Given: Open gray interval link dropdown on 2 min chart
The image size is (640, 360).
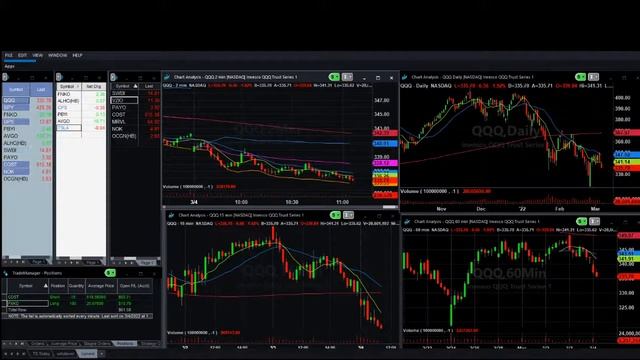Looking at the screenshot, I should 347,77.
